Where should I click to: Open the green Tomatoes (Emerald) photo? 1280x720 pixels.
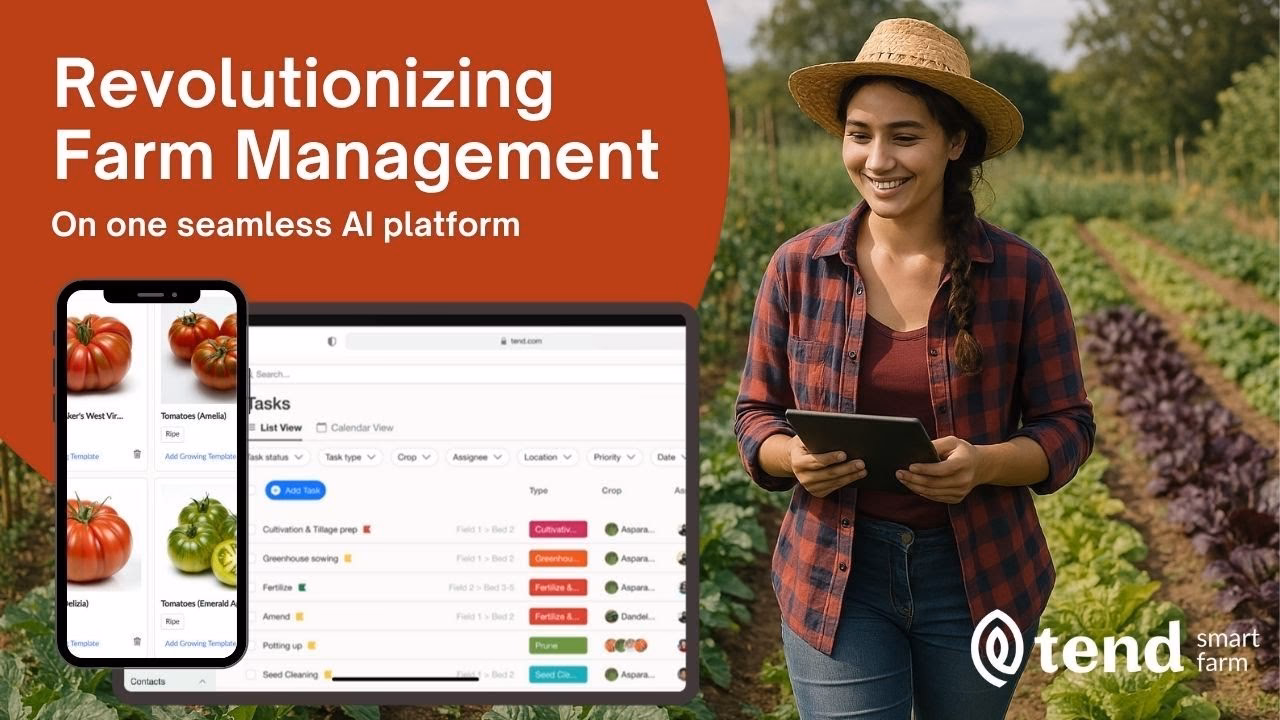pyautogui.click(x=199, y=539)
